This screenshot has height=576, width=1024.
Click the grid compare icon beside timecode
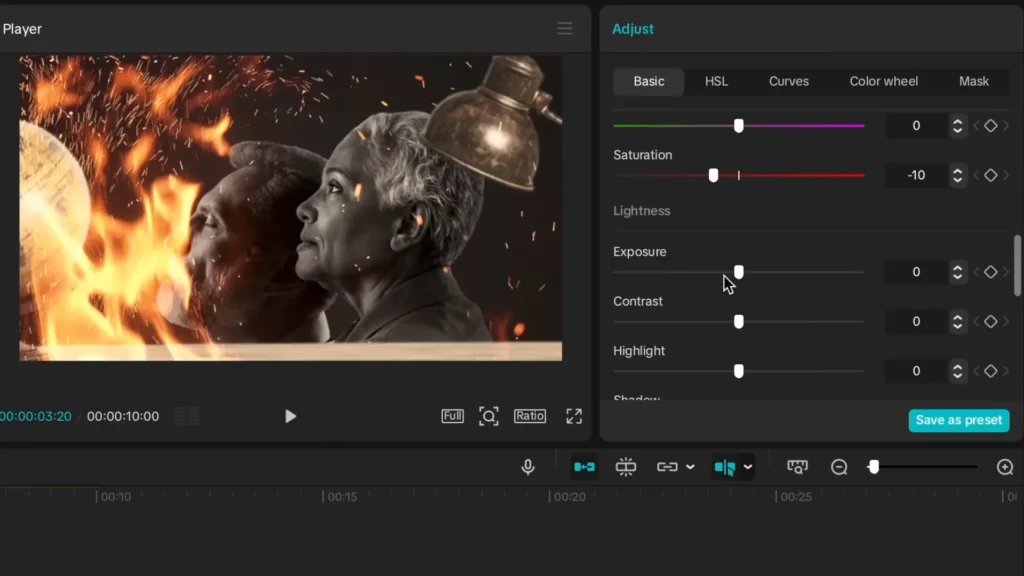pyautogui.click(x=187, y=416)
